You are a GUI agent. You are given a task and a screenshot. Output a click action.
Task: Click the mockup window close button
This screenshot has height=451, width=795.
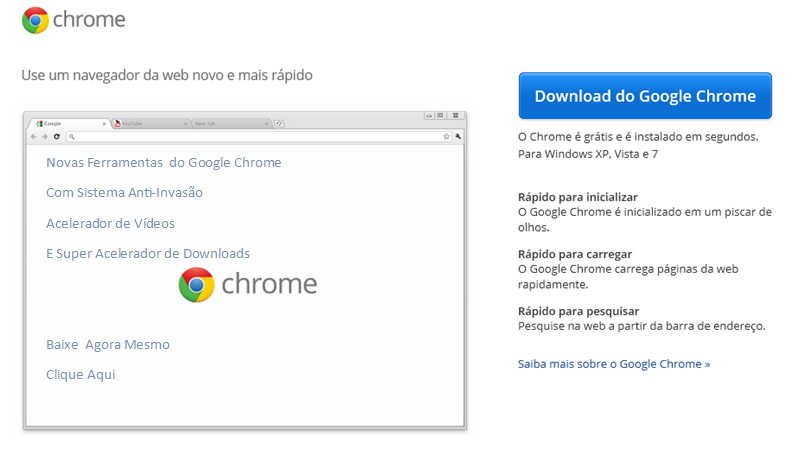(455, 116)
